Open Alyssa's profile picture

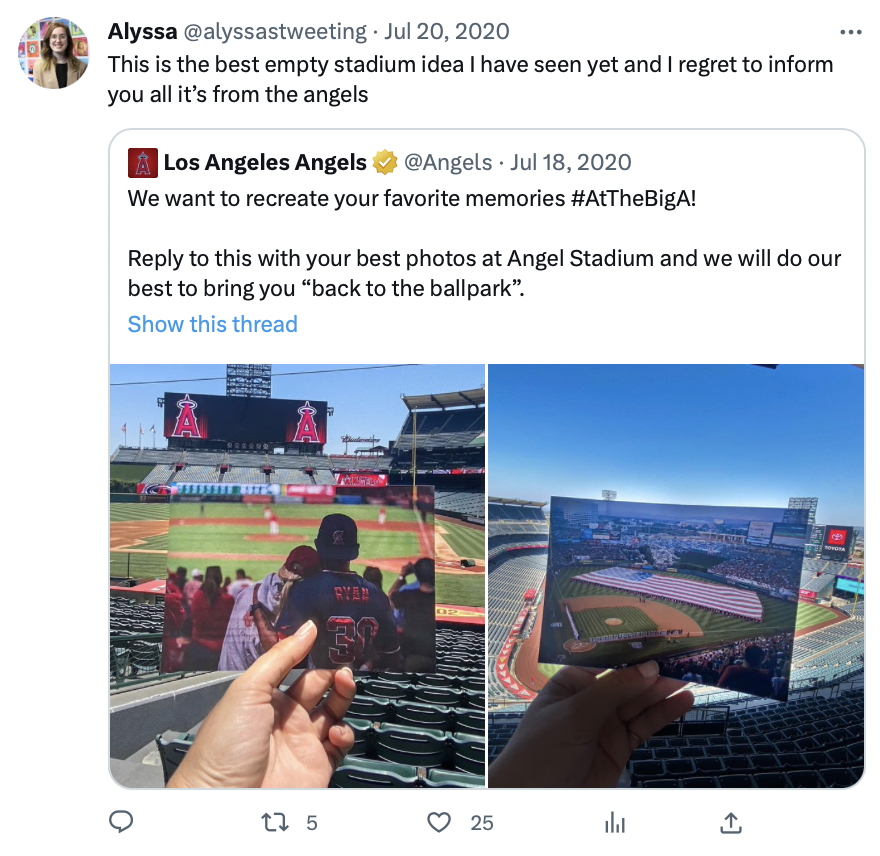click(x=54, y=53)
